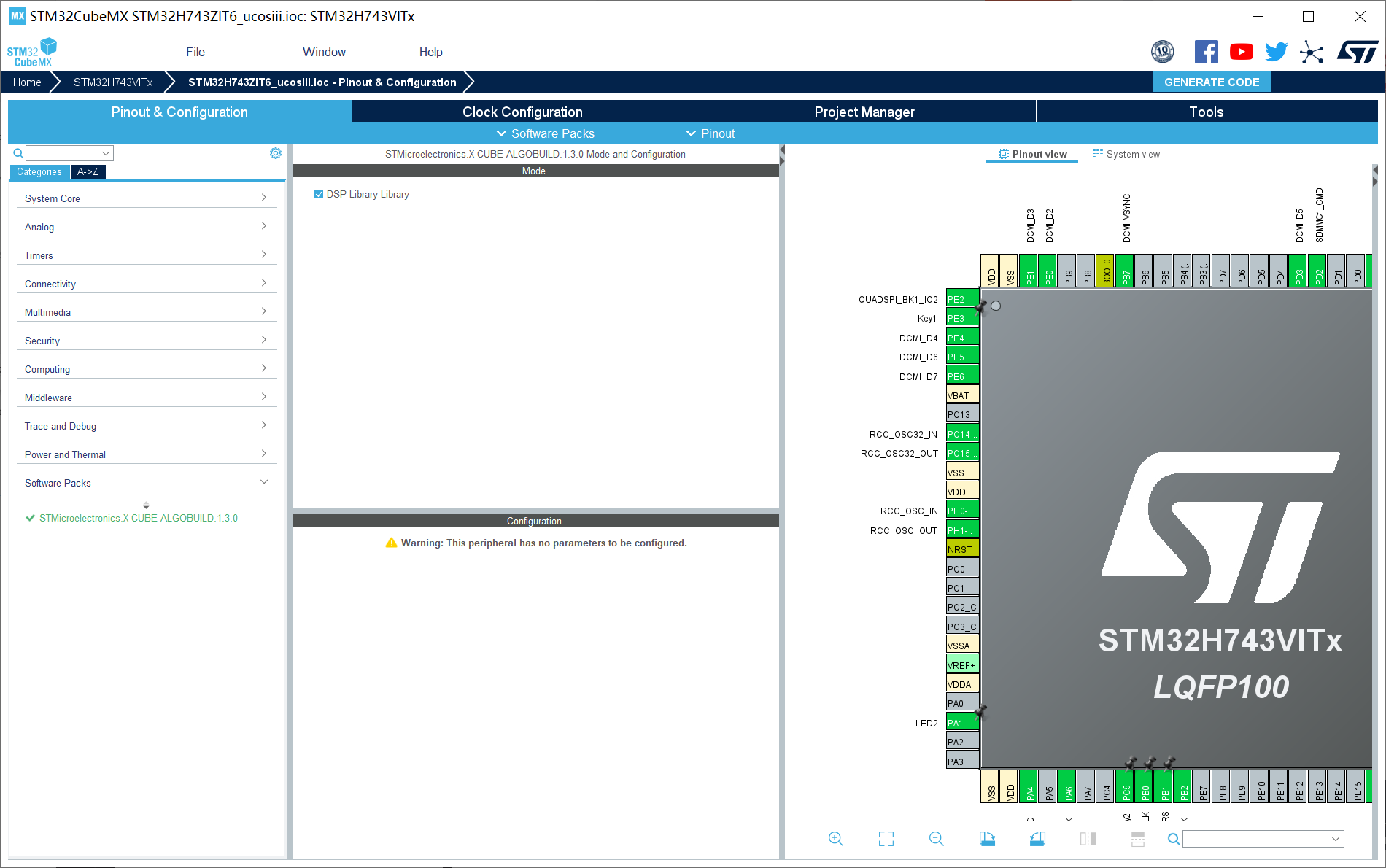Select pin PE3 labeled Key1
The height and width of the screenshot is (868, 1386).
click(x=962, y=318)
